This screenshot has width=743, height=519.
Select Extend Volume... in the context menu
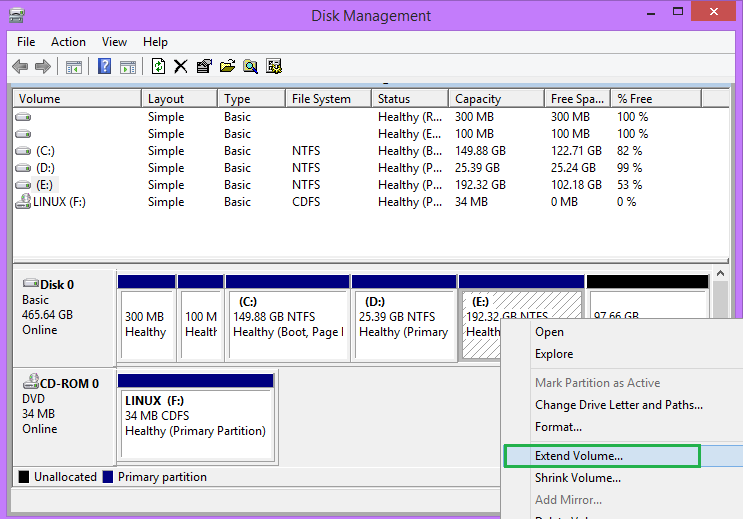pos(622,456)
